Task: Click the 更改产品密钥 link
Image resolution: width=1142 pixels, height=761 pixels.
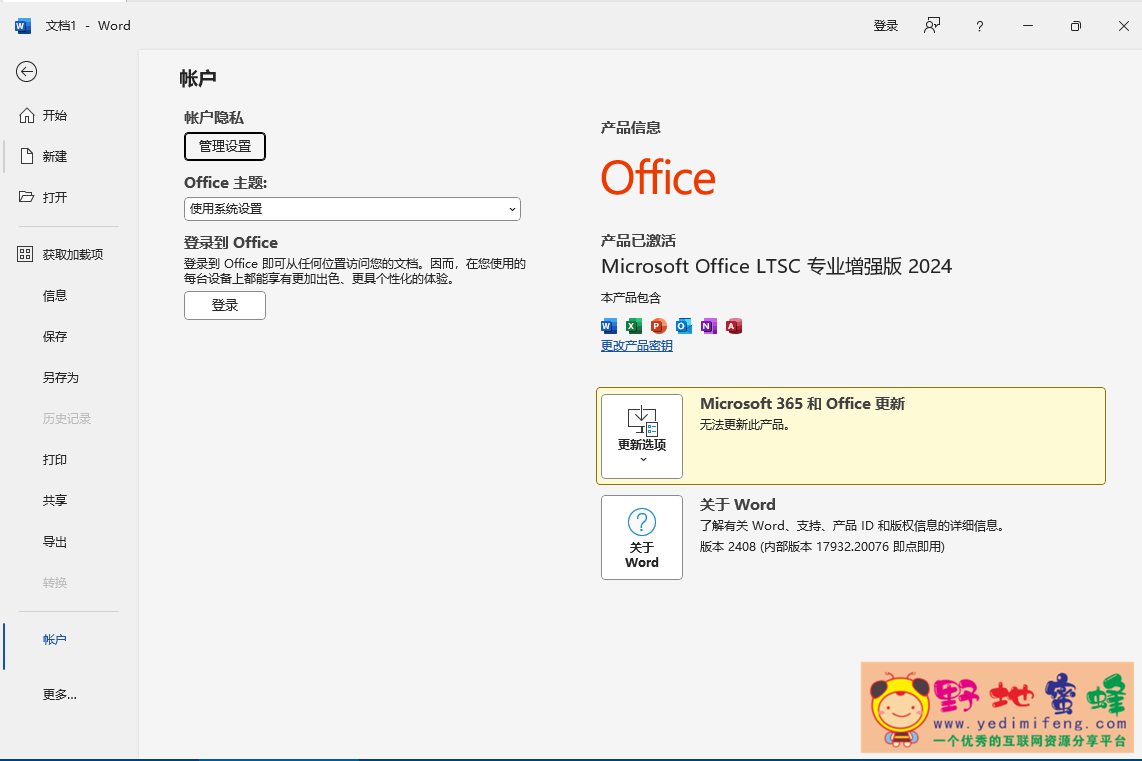Action: [x=637, y=346]
